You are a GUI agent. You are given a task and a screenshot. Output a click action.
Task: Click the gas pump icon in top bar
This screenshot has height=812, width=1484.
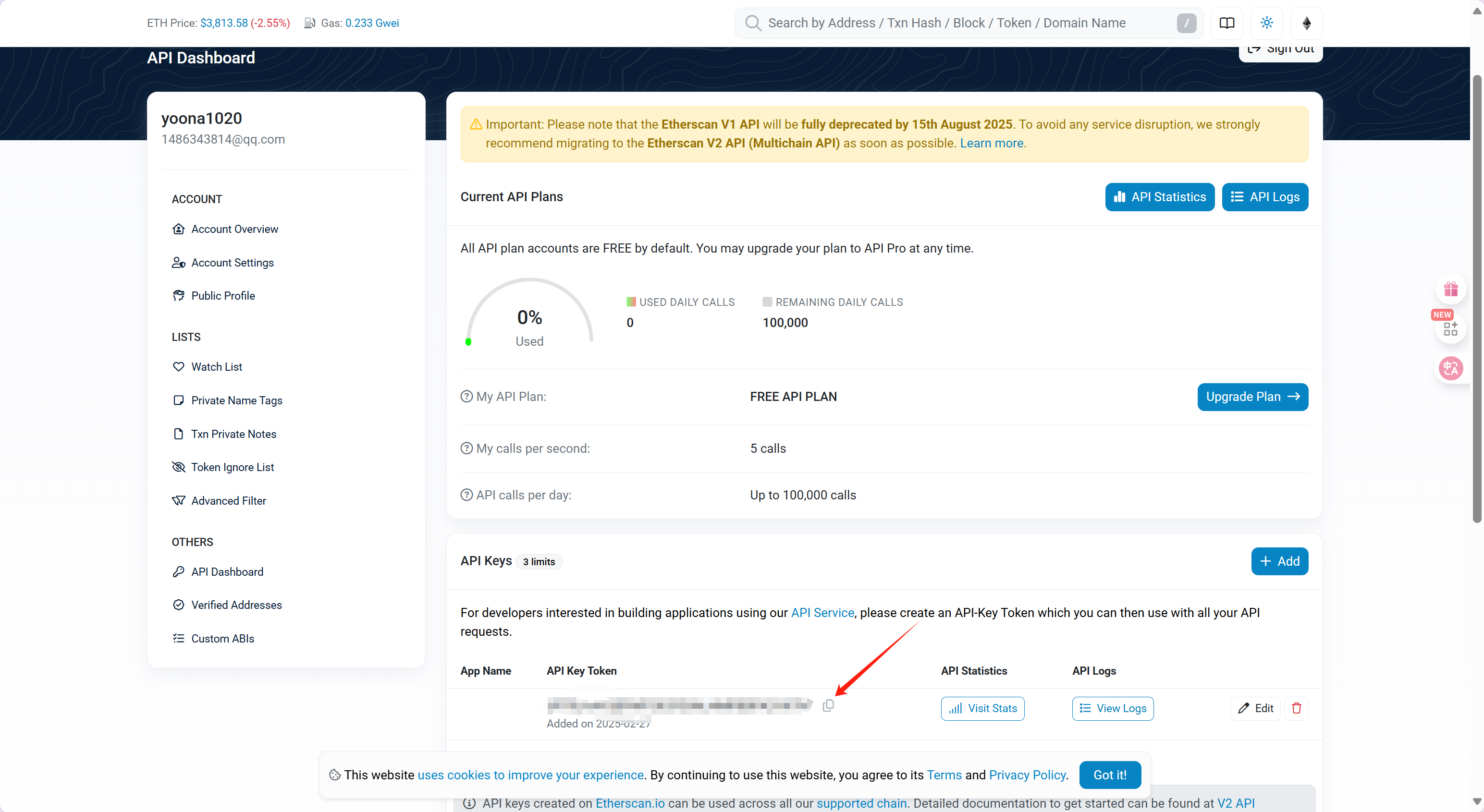click(x=309, y=23)
